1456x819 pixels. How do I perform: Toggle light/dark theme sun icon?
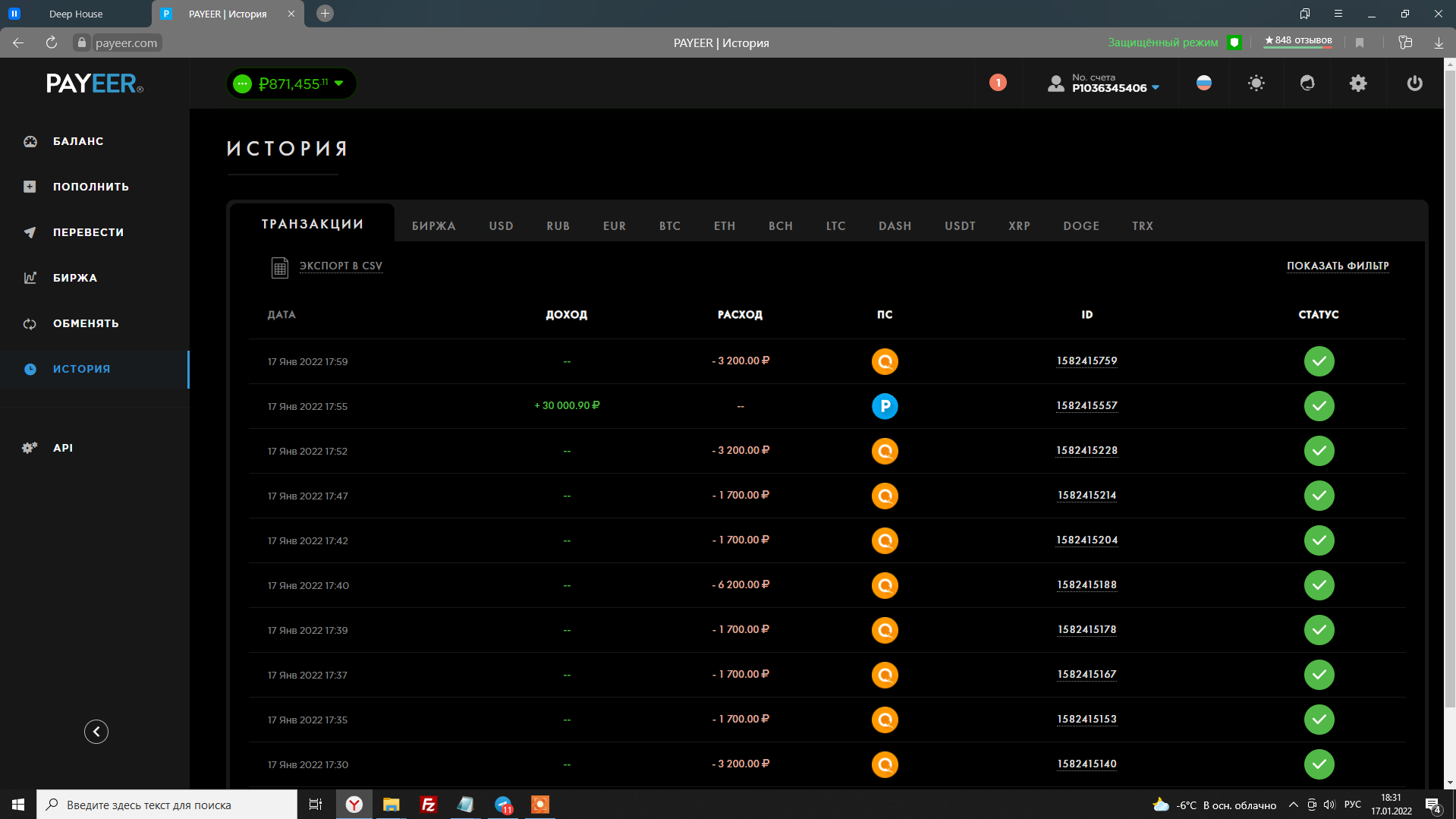coord(1256,83)
